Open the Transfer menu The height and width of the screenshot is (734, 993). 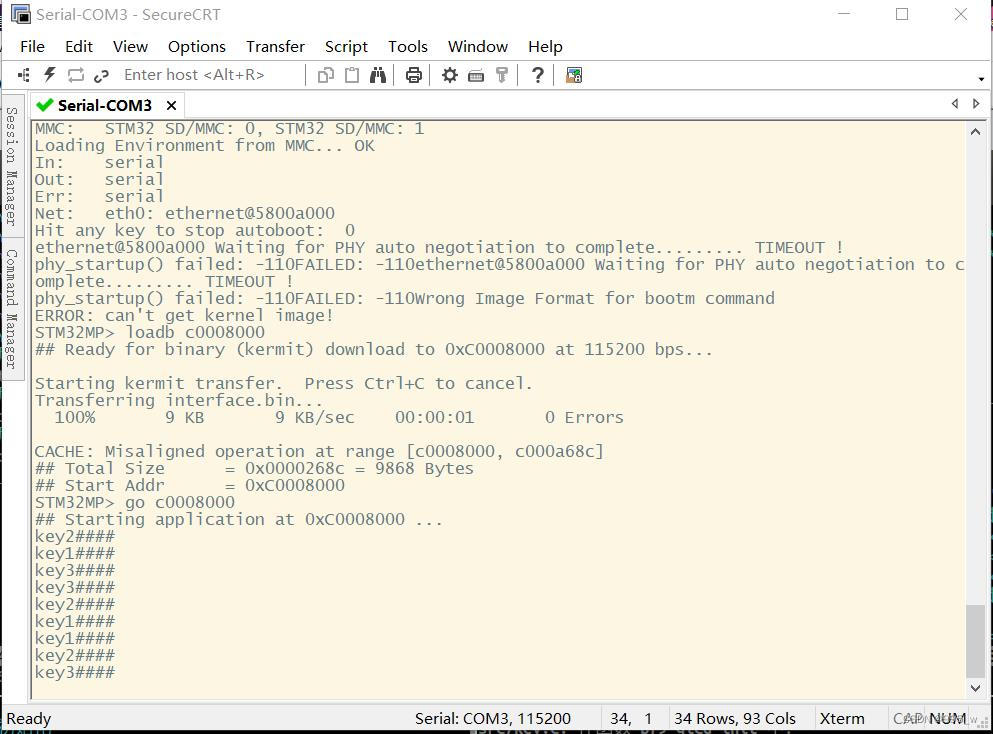pos(275,46)
